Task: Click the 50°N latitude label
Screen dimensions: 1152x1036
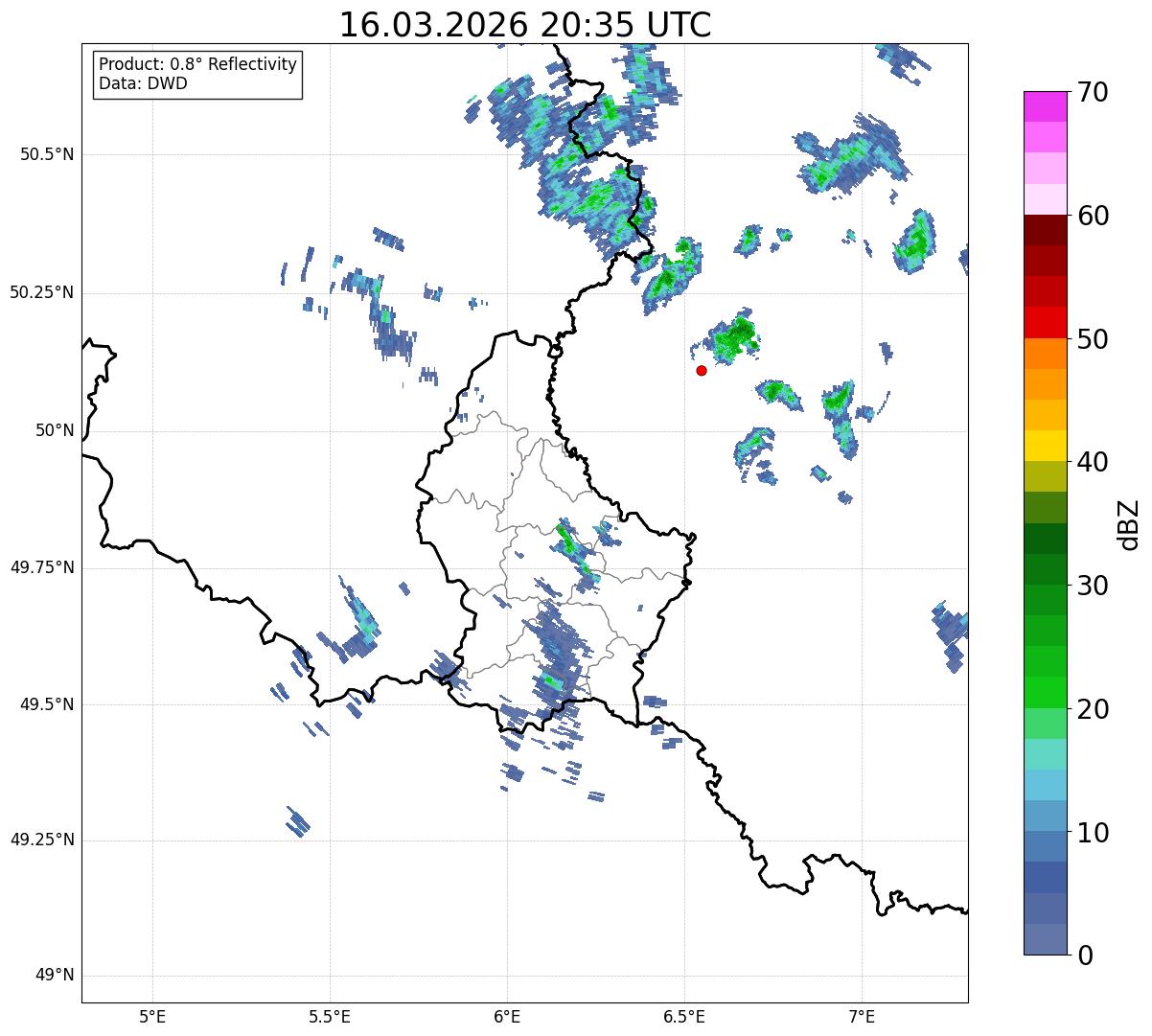Action: (x=55, y=430)
